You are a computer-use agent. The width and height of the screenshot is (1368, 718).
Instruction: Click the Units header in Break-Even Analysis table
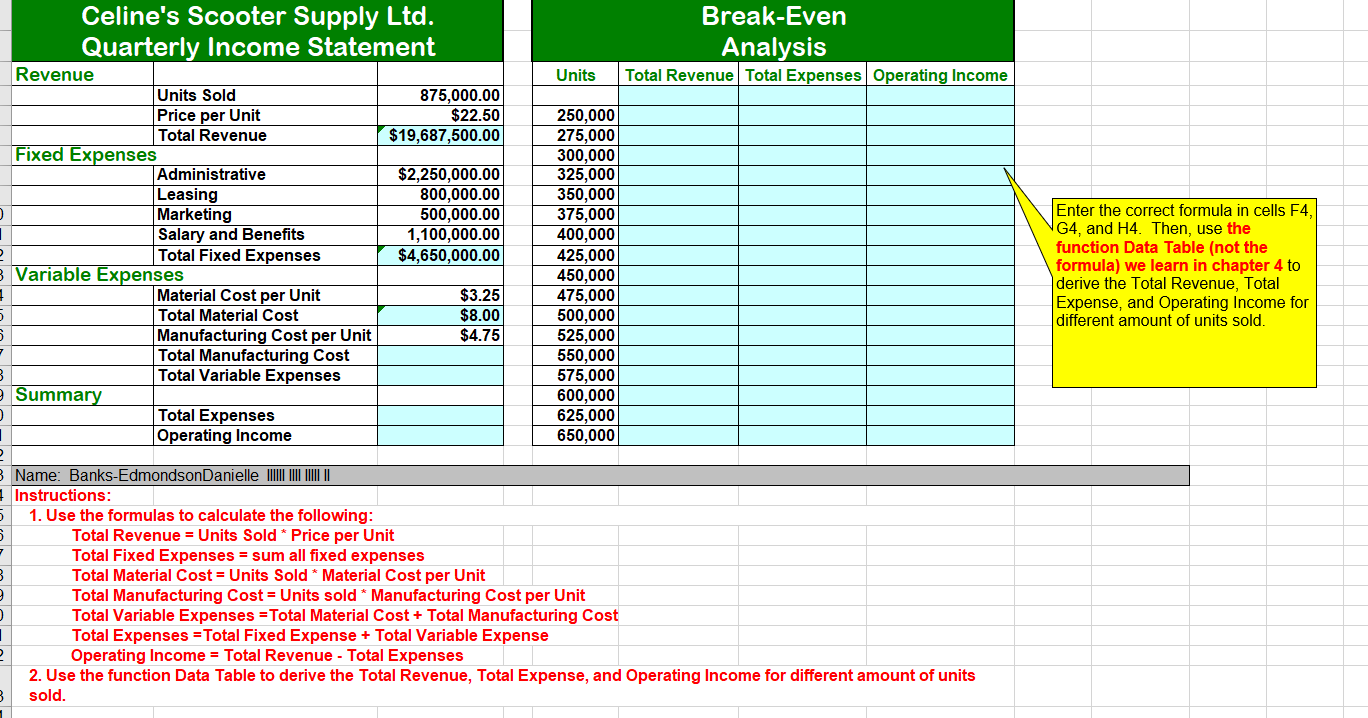[x=575, y=75]
